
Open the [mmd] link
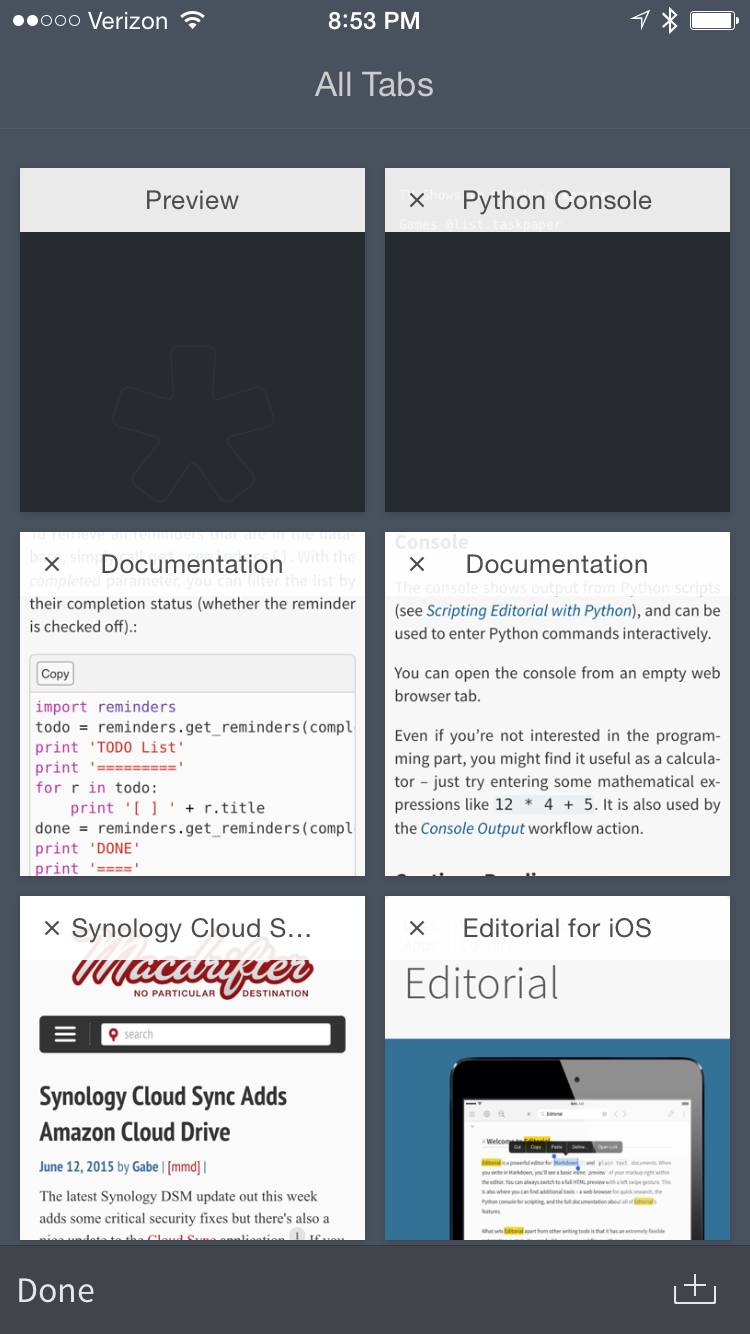tap(183, 1166)
